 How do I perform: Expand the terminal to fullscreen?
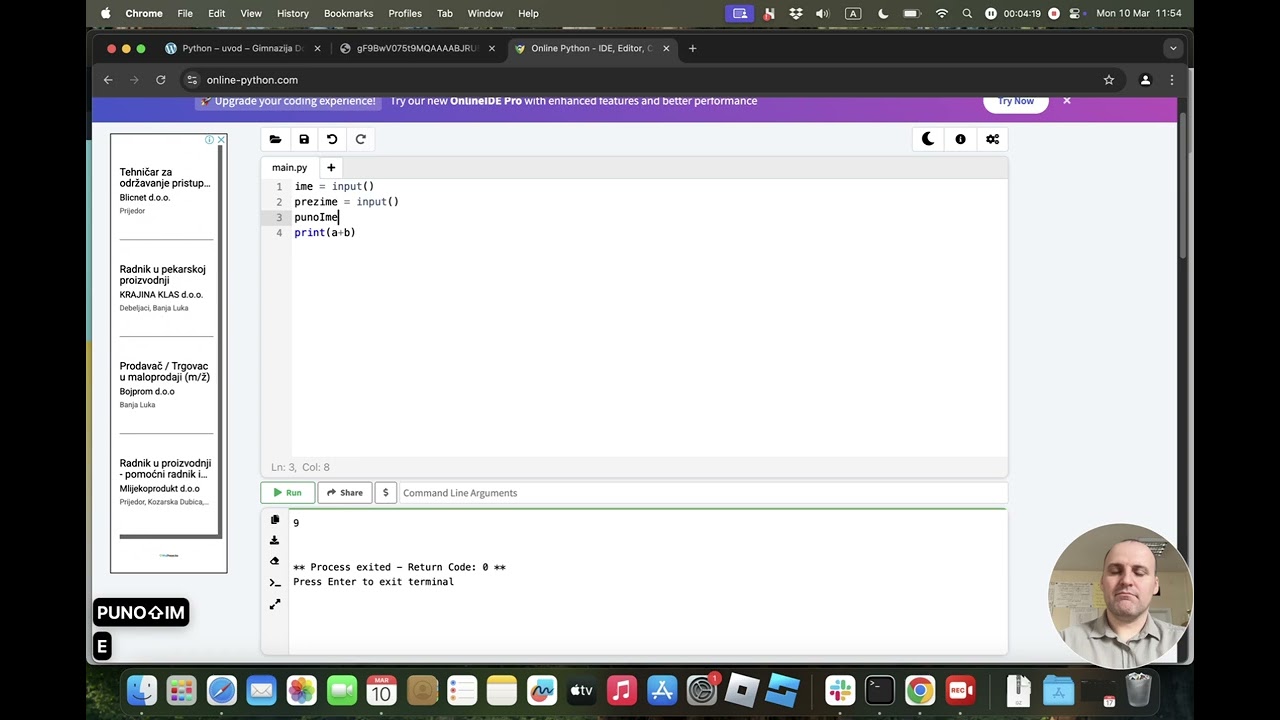coord(275,604)
